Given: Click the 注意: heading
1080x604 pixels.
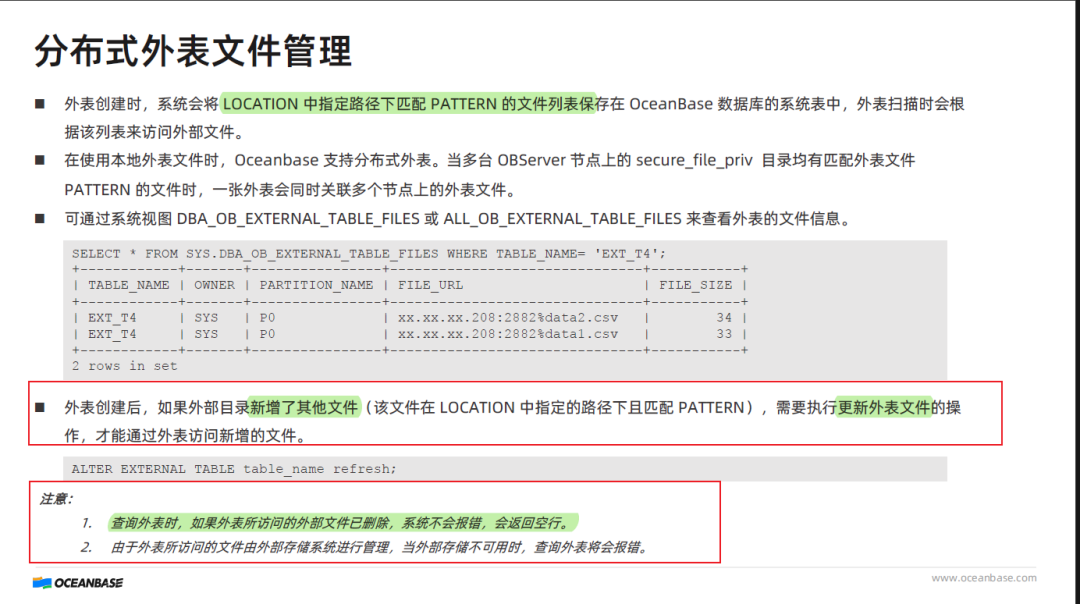Looking at the screenshot, I should click(56, 499).
